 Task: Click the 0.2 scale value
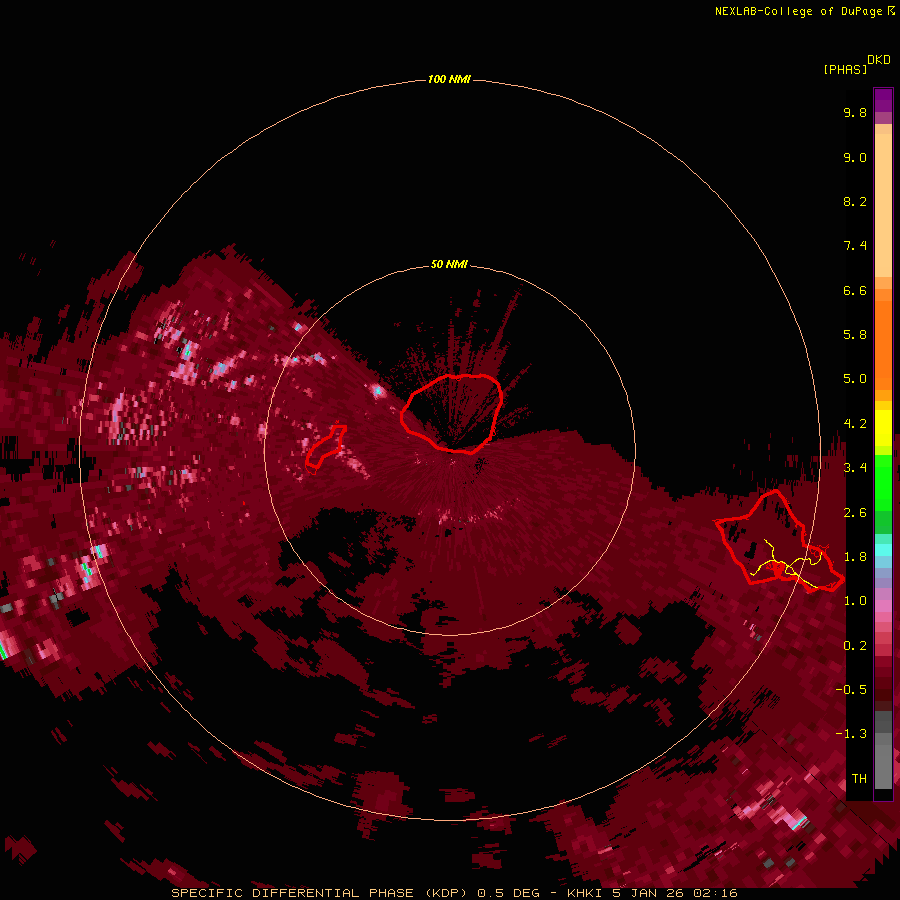click(x=855, y=646)
